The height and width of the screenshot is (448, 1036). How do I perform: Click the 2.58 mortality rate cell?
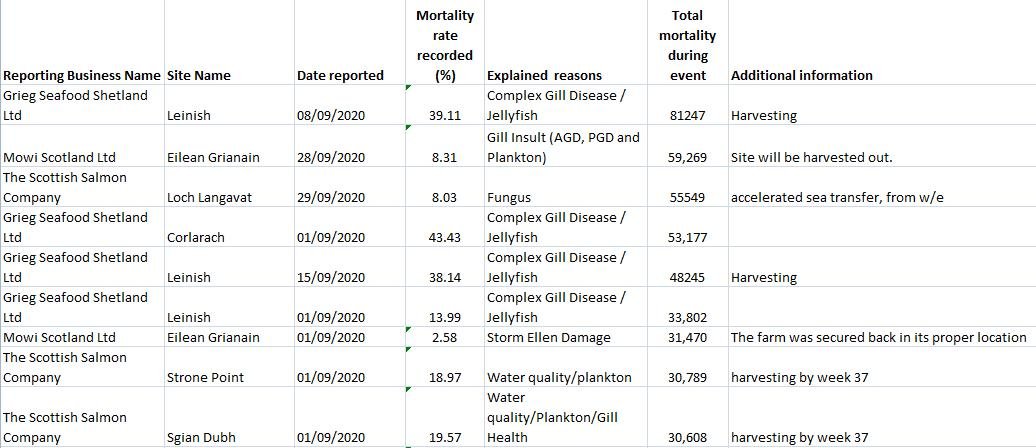click(444, 337)
